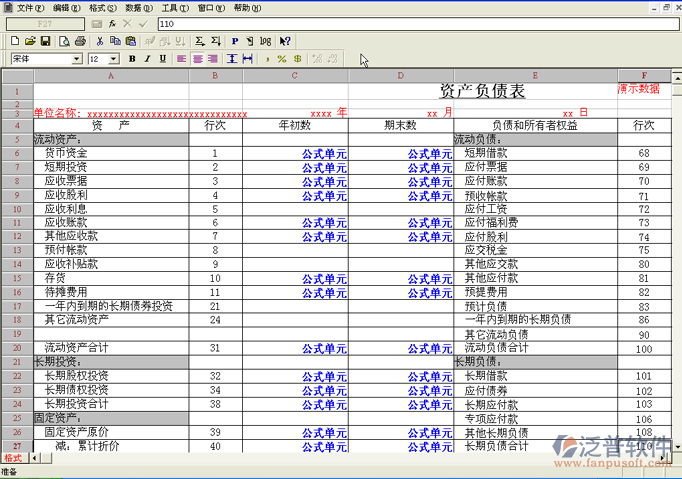The width and height of the screenshot is (682, 479).
Task: Click the percent style icon
Action: point(282,59)
